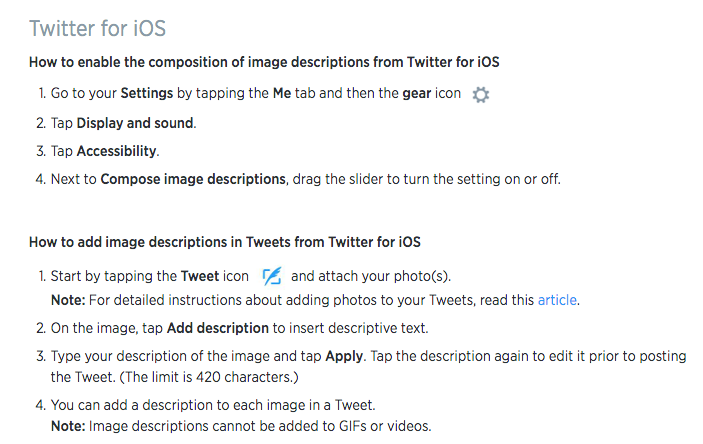703x444 pixels.
Task: Click the 'Twitter for iOS' page heading
Action: pyautogui.click(x=97, y=28)
